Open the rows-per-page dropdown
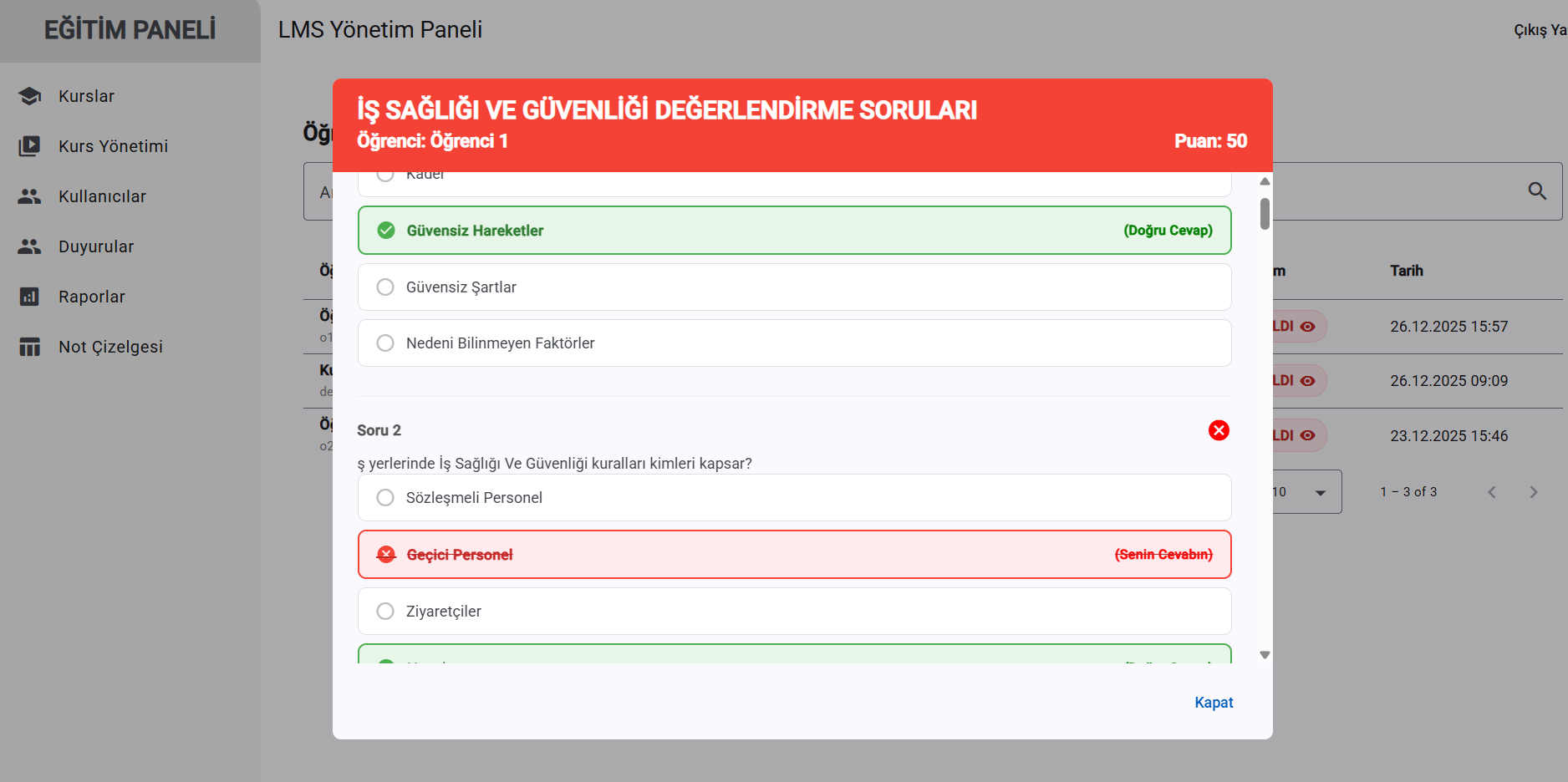The height and width of the screenshot is (782, 1568). tap(1320, 492)
